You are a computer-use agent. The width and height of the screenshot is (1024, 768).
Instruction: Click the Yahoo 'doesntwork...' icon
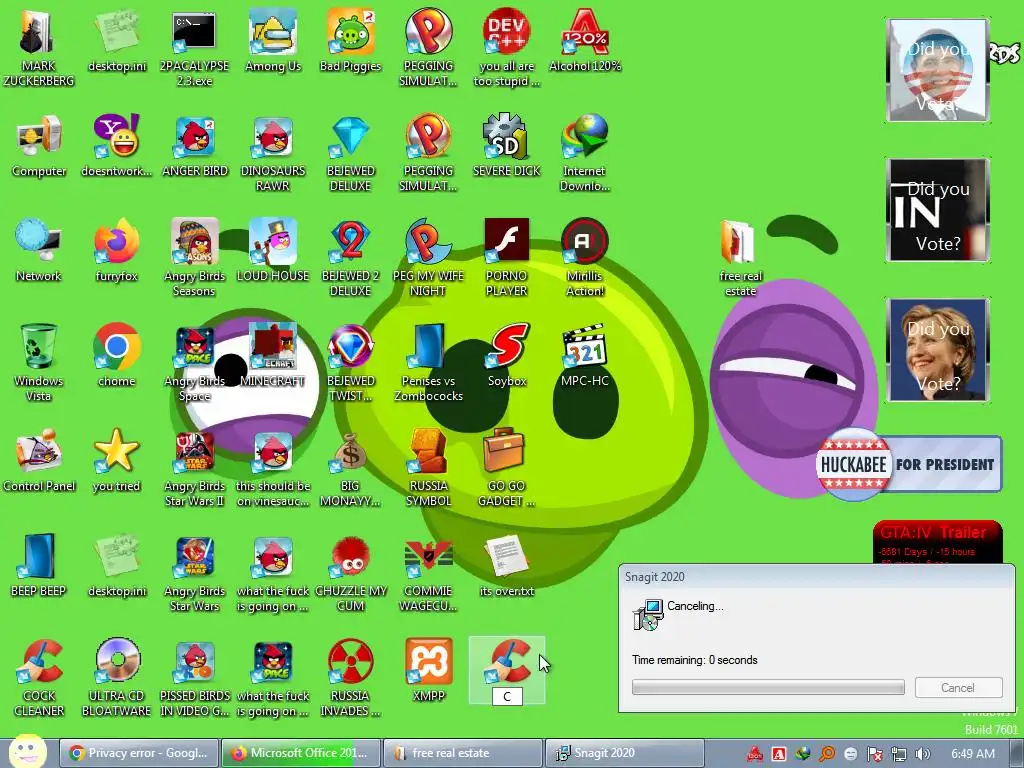pyautogui.click(x=116, y=146)
